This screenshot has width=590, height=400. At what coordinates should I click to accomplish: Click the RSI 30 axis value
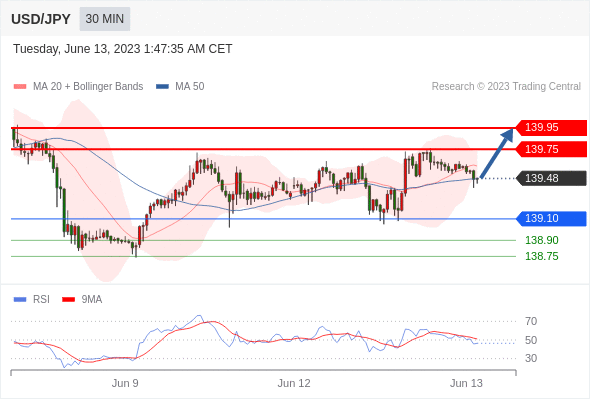(531, 358)
